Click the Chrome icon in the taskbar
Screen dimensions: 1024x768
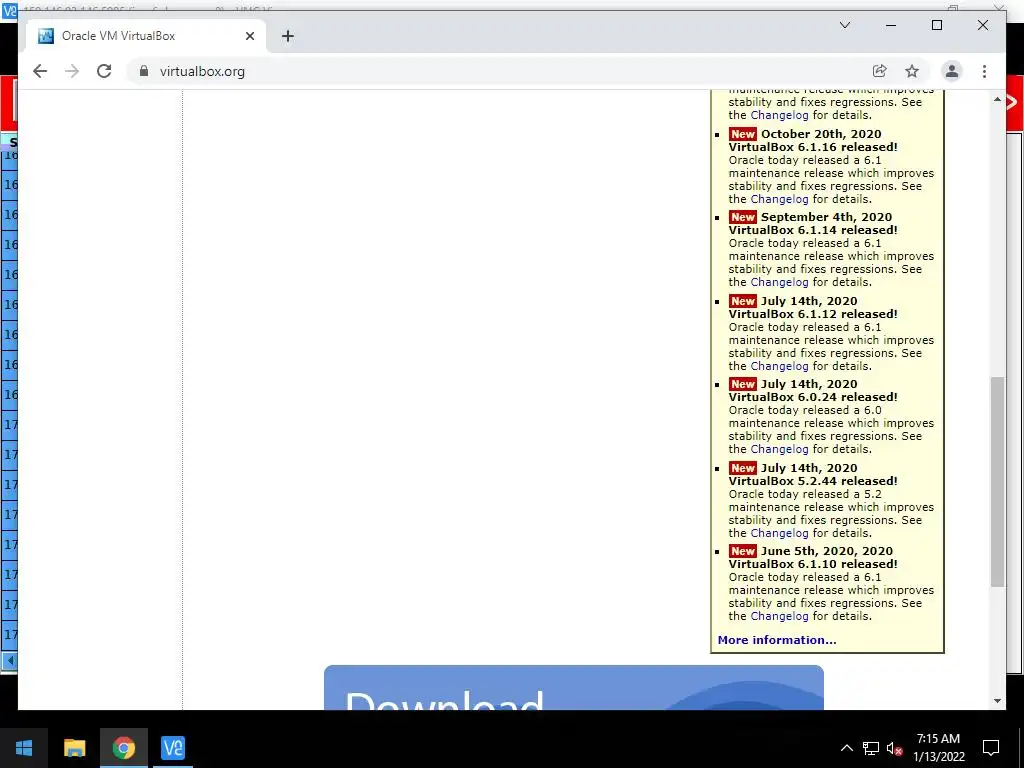[123, 748]
